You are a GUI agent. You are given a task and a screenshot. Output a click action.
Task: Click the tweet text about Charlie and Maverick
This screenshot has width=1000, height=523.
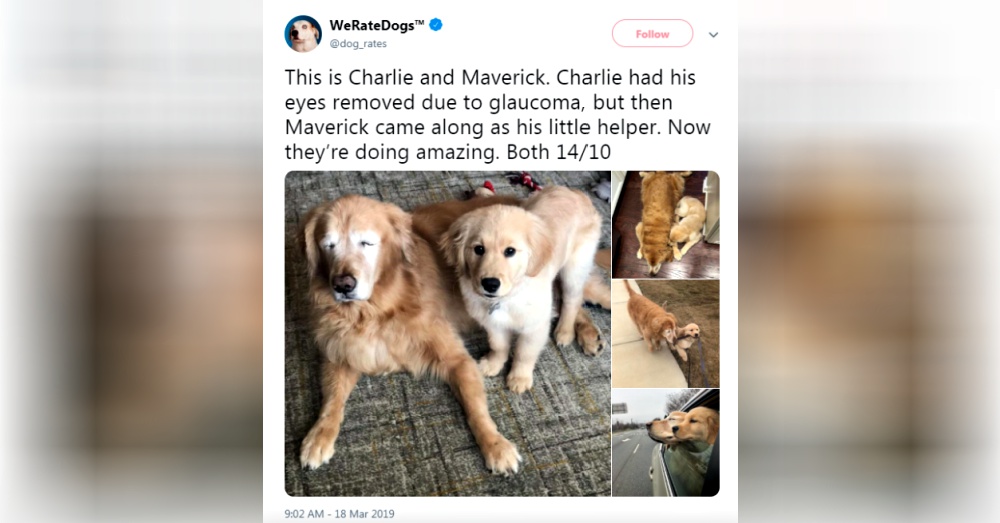[x=497, y=115]
